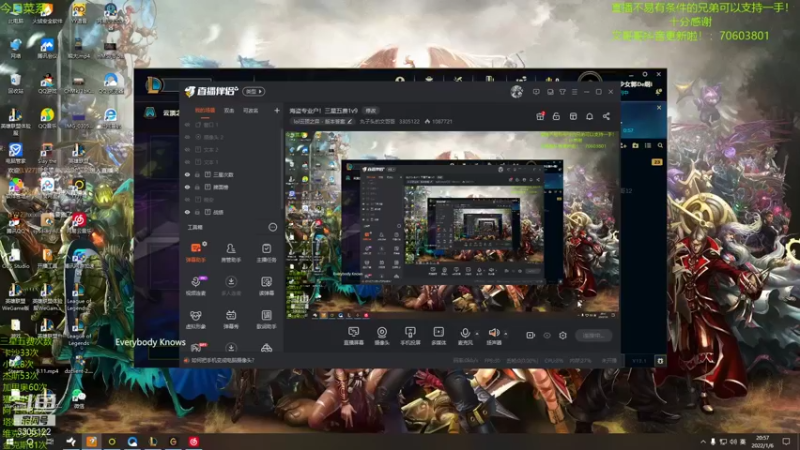Add a 摄像头 camera source from bottom bar
The height and width of the screenshot is (450, 800).
pos(382,336)
